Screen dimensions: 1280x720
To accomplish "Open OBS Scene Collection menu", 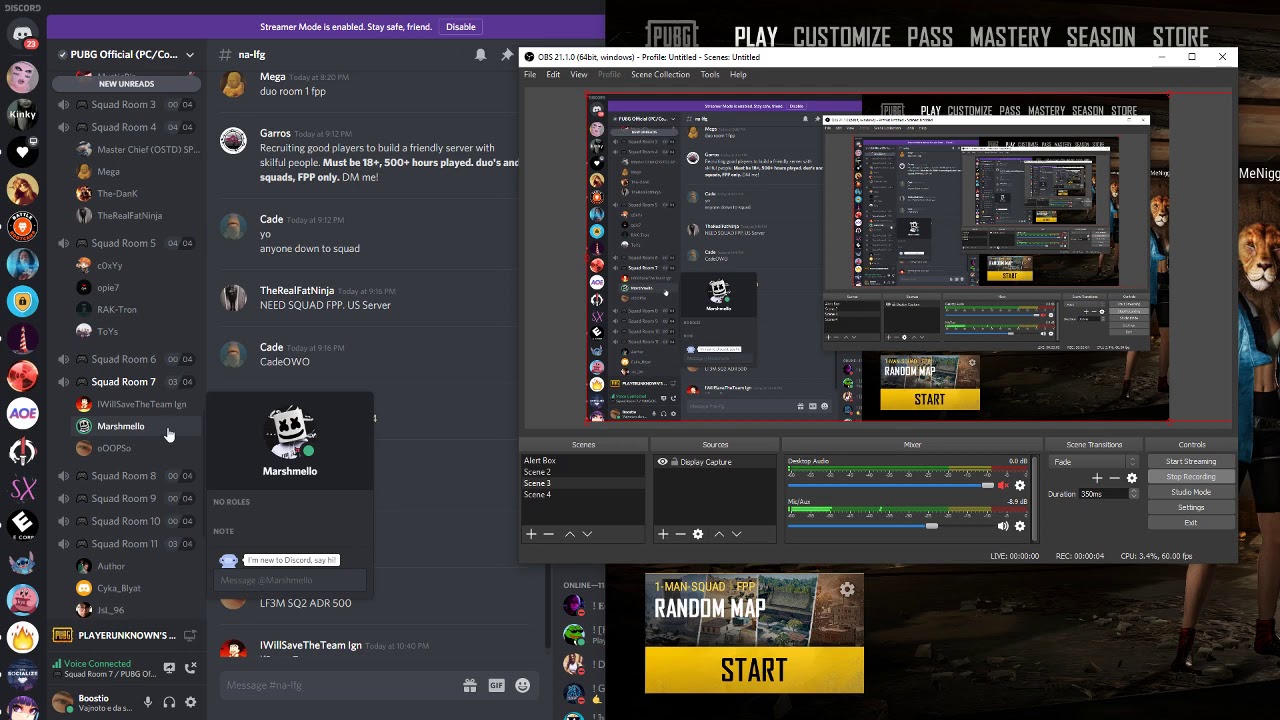I will (x=660, y=75).
